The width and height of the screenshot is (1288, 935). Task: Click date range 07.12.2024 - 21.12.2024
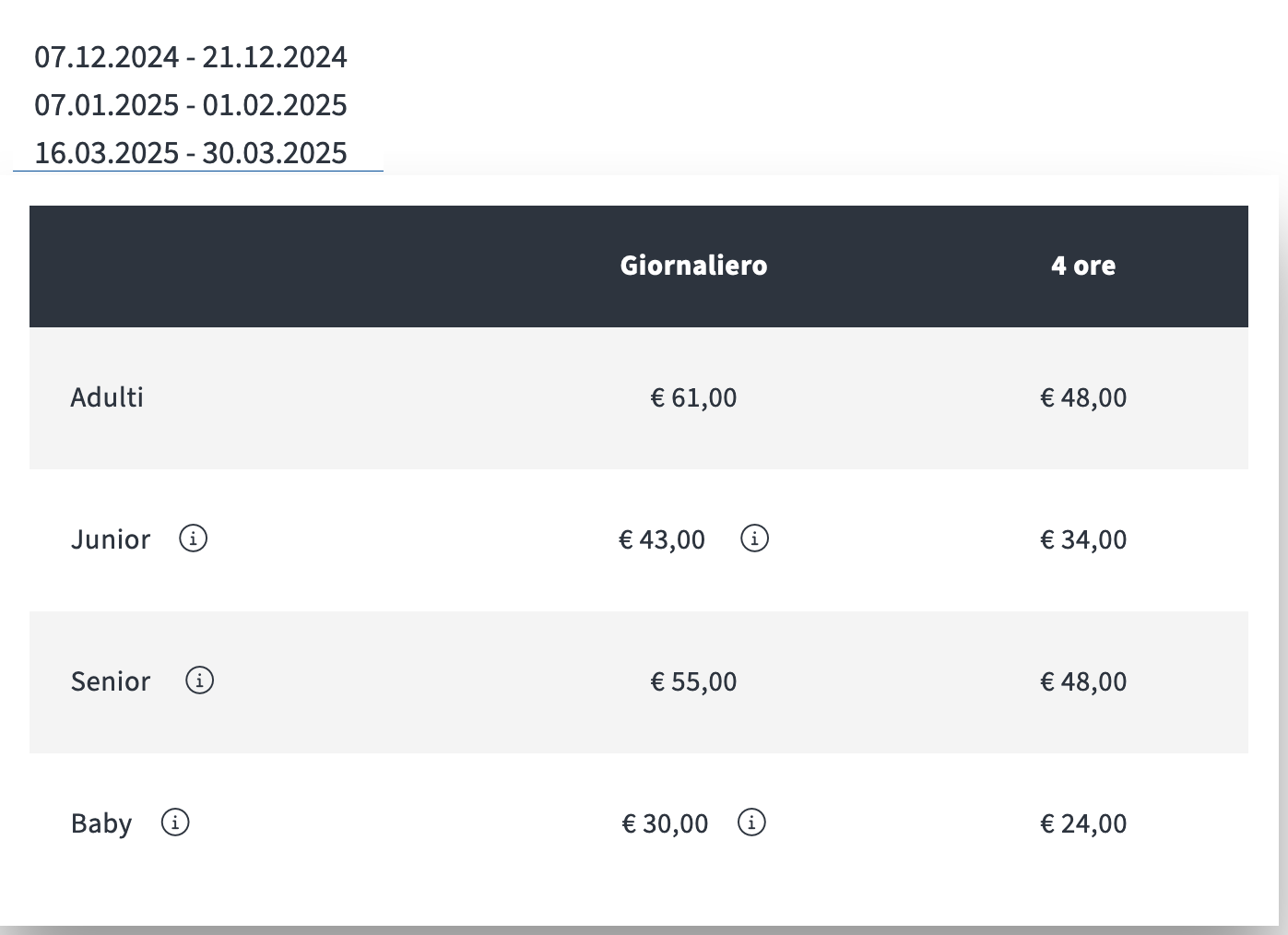(x=191, y=57)
